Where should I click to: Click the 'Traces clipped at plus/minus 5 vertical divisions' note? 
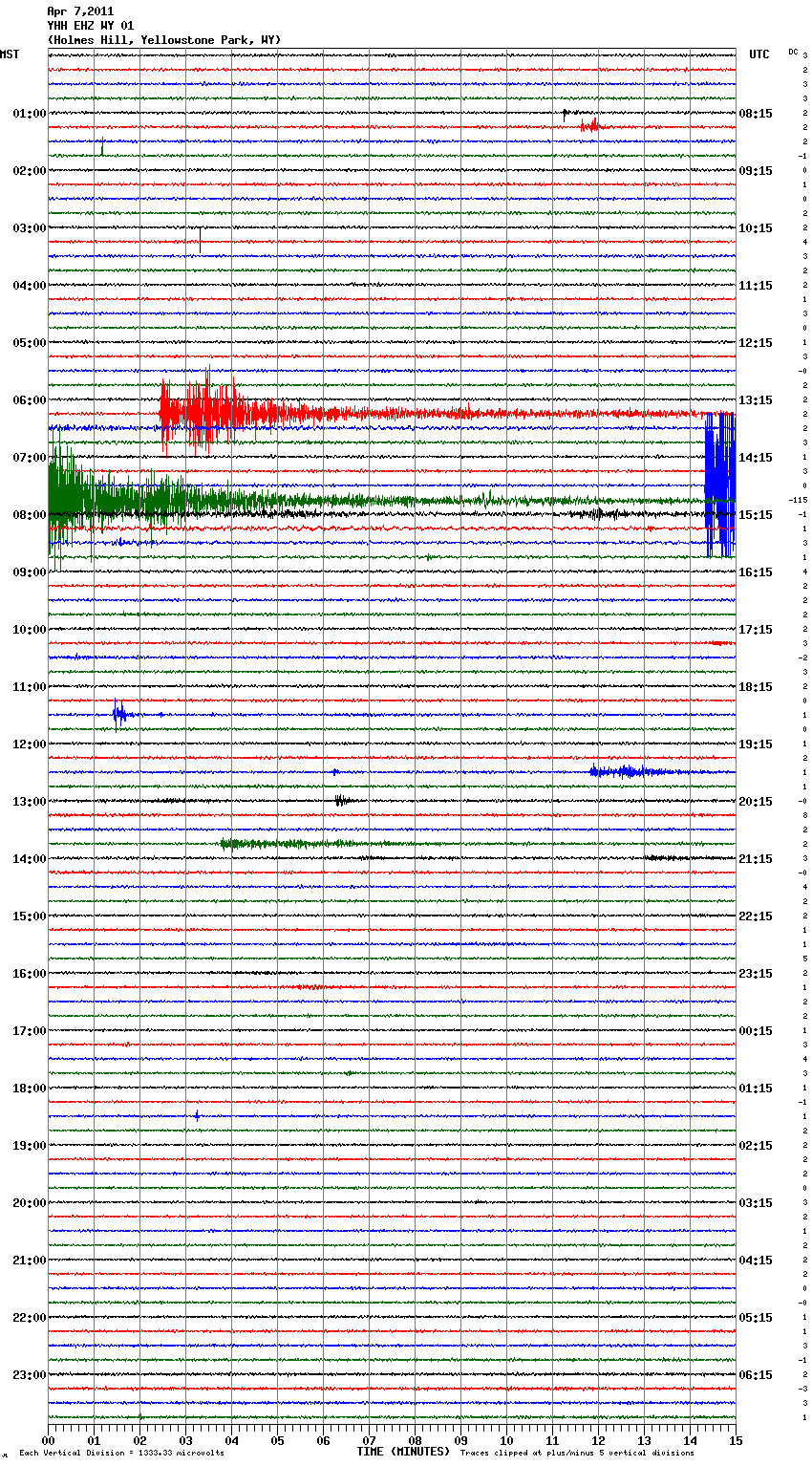tap(577, 1453)
